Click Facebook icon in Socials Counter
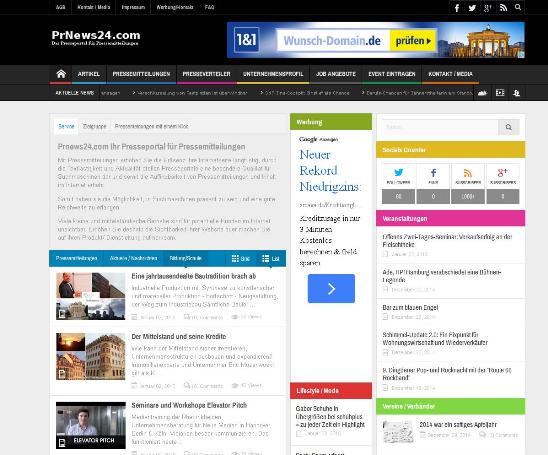Image resolution: width=548 pixels, height=455 pixels. coord(433,173)
